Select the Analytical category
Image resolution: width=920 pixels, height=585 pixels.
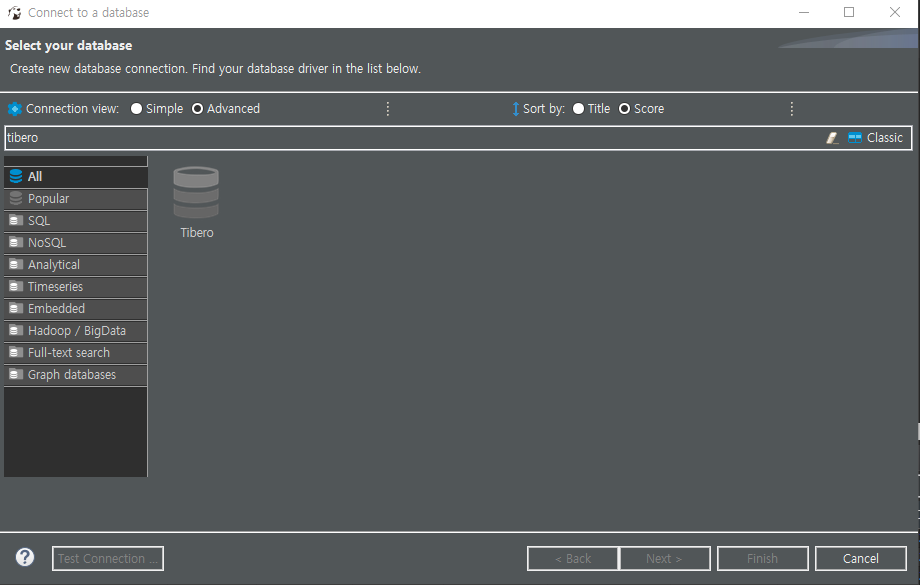coord(76,265)
